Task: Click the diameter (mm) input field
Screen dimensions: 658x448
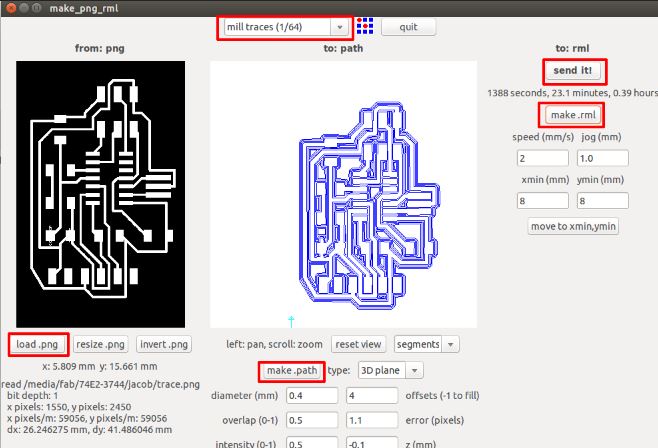Action: tap(312, 396)
